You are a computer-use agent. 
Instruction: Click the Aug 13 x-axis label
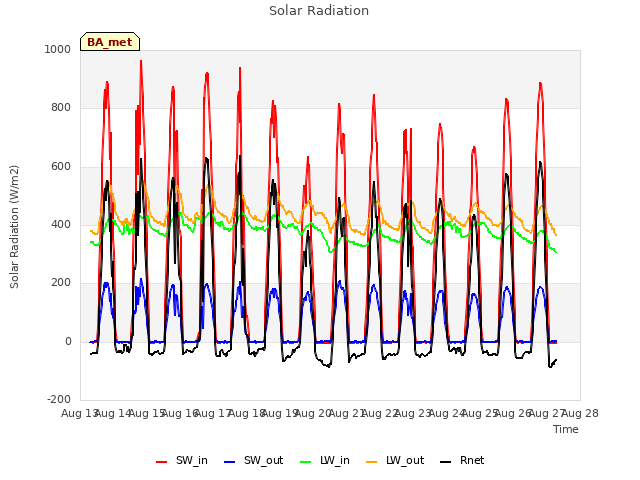click(x=80, y=413)
